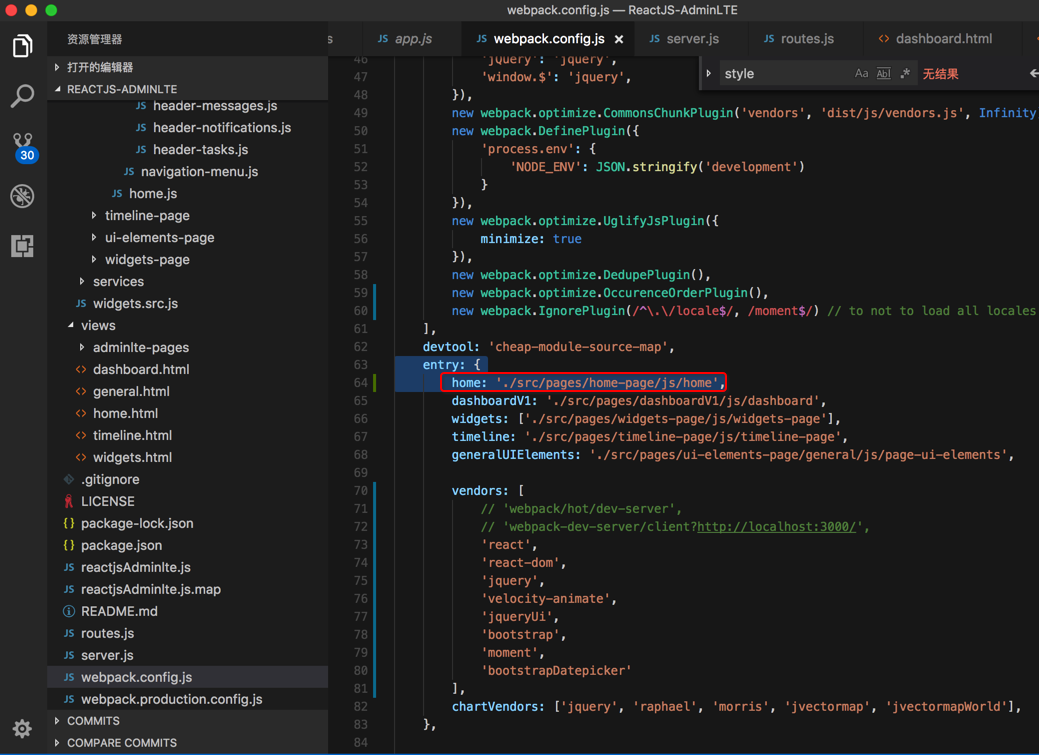Collapse the views folder
The image size is (1039, 755).
coord(98,325)
